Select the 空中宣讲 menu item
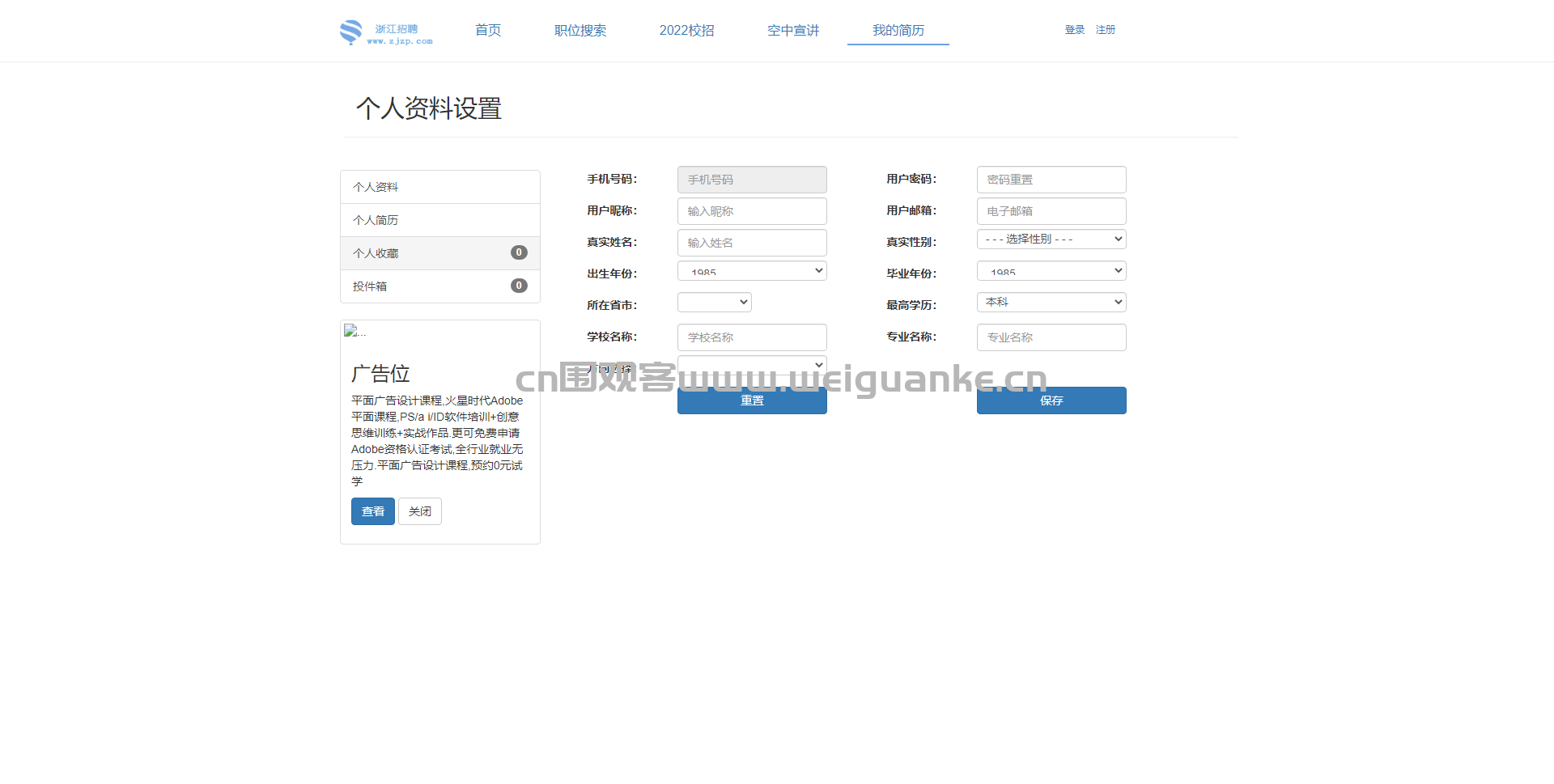 tap(793, 30)
